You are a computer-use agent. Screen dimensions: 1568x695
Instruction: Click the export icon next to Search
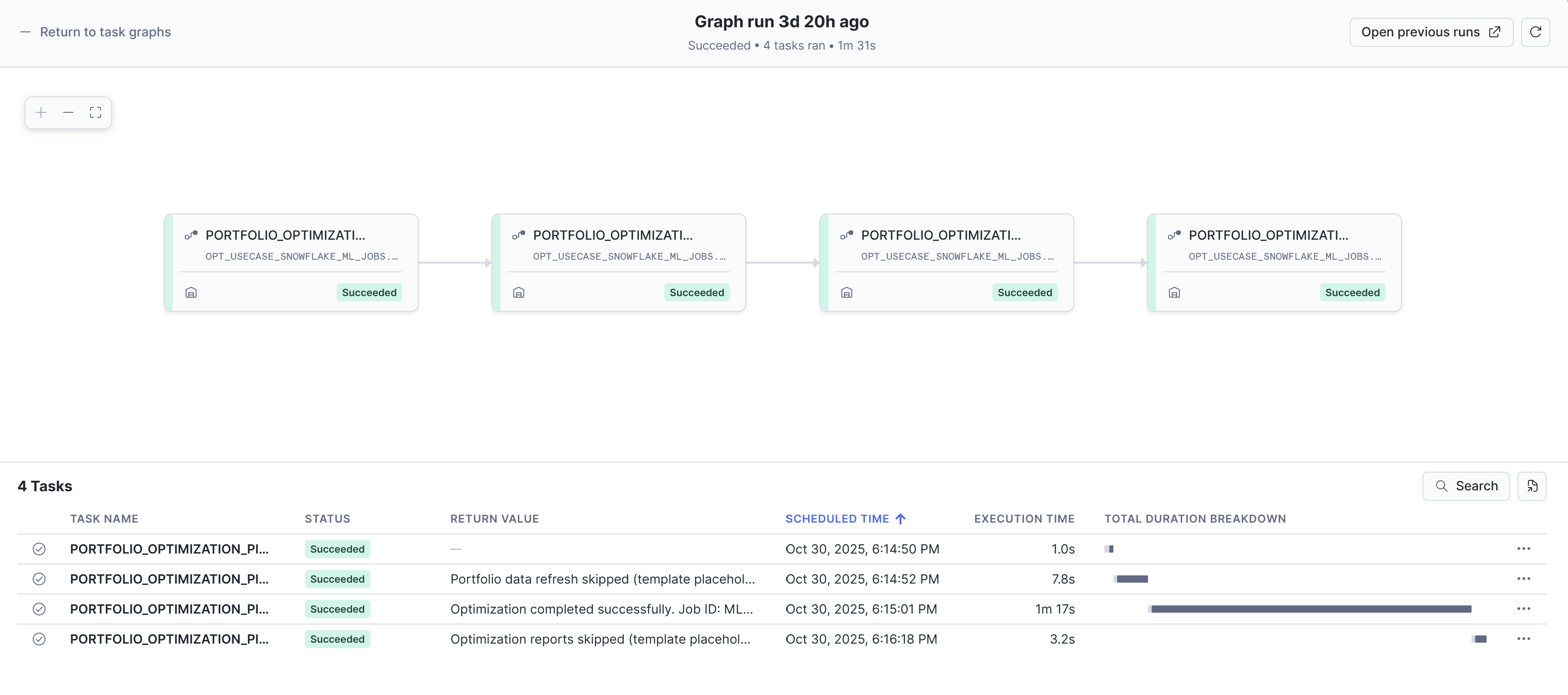[1532, 486]
